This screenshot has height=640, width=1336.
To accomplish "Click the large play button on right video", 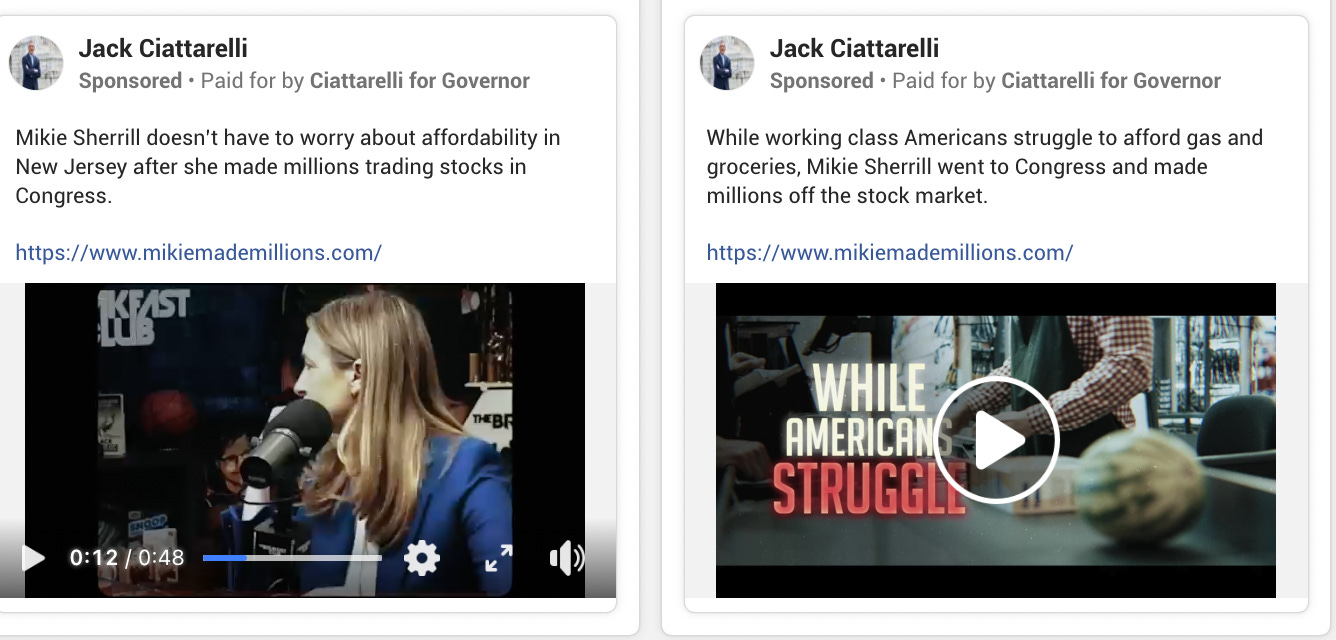I will (996, 440).
